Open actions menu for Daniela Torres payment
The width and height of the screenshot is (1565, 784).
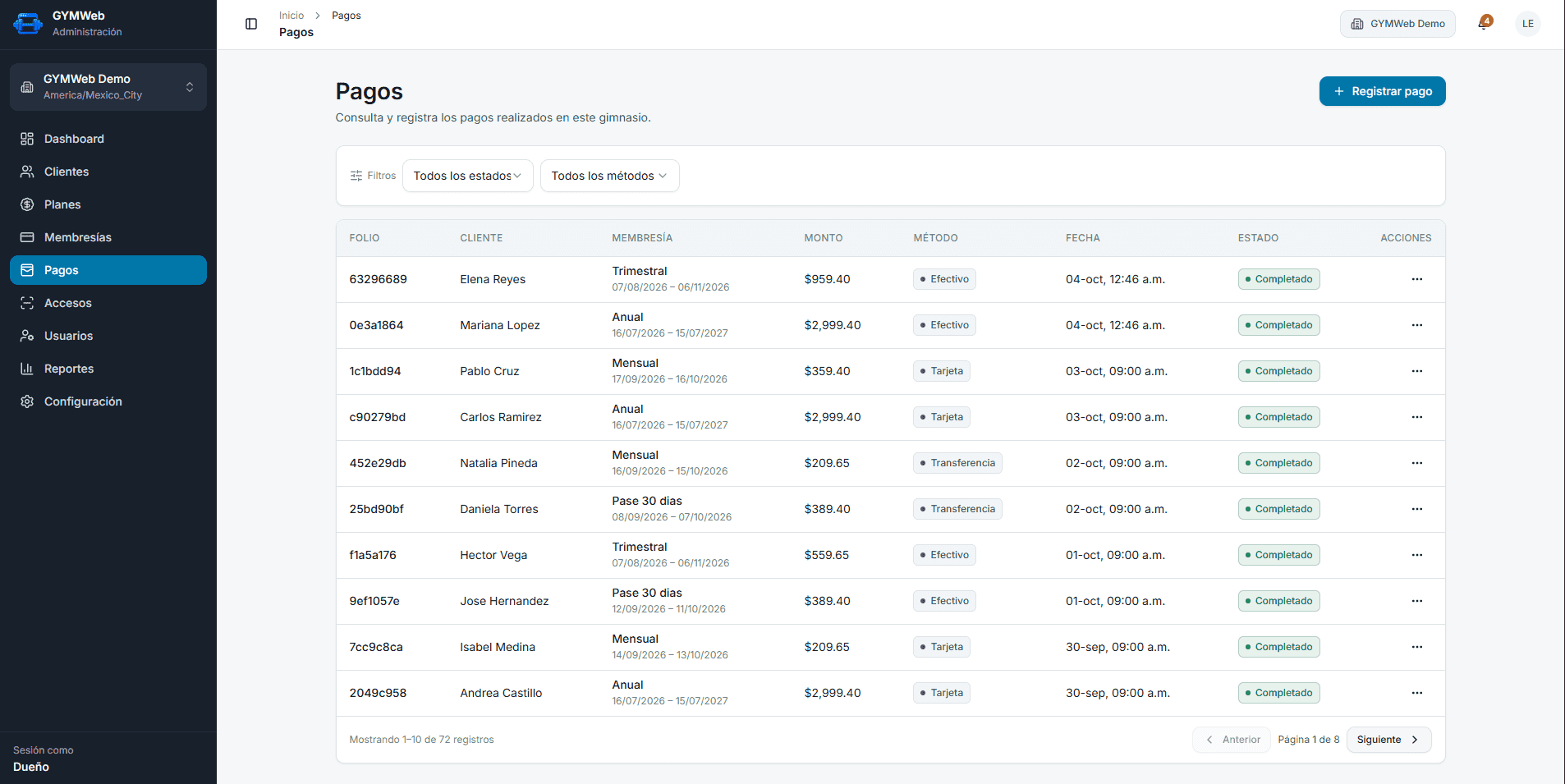[x=1416, y=509]
